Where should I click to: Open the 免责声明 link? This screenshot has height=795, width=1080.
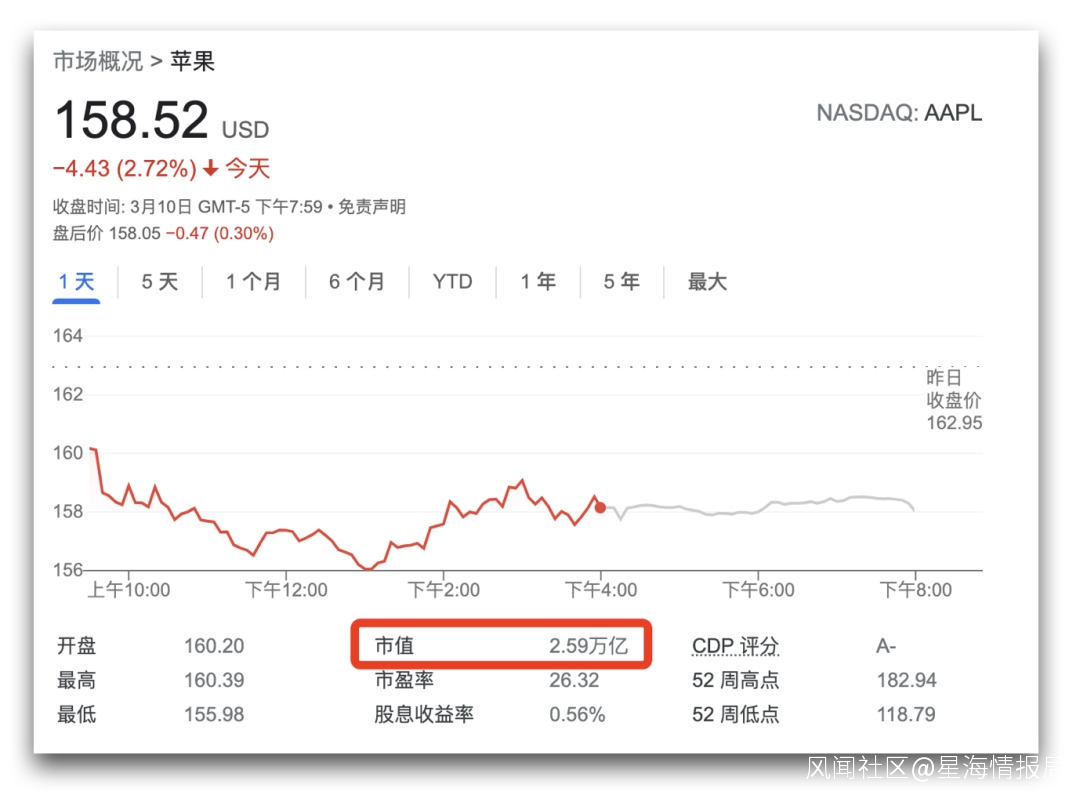(x=372, y=207)
